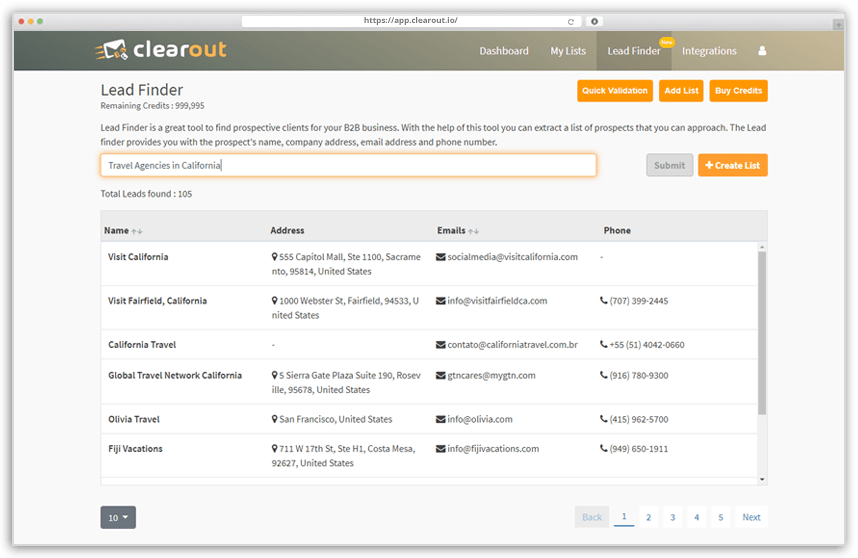Click envelope icon for info@visitfairfieldca.com

point(440,301)
